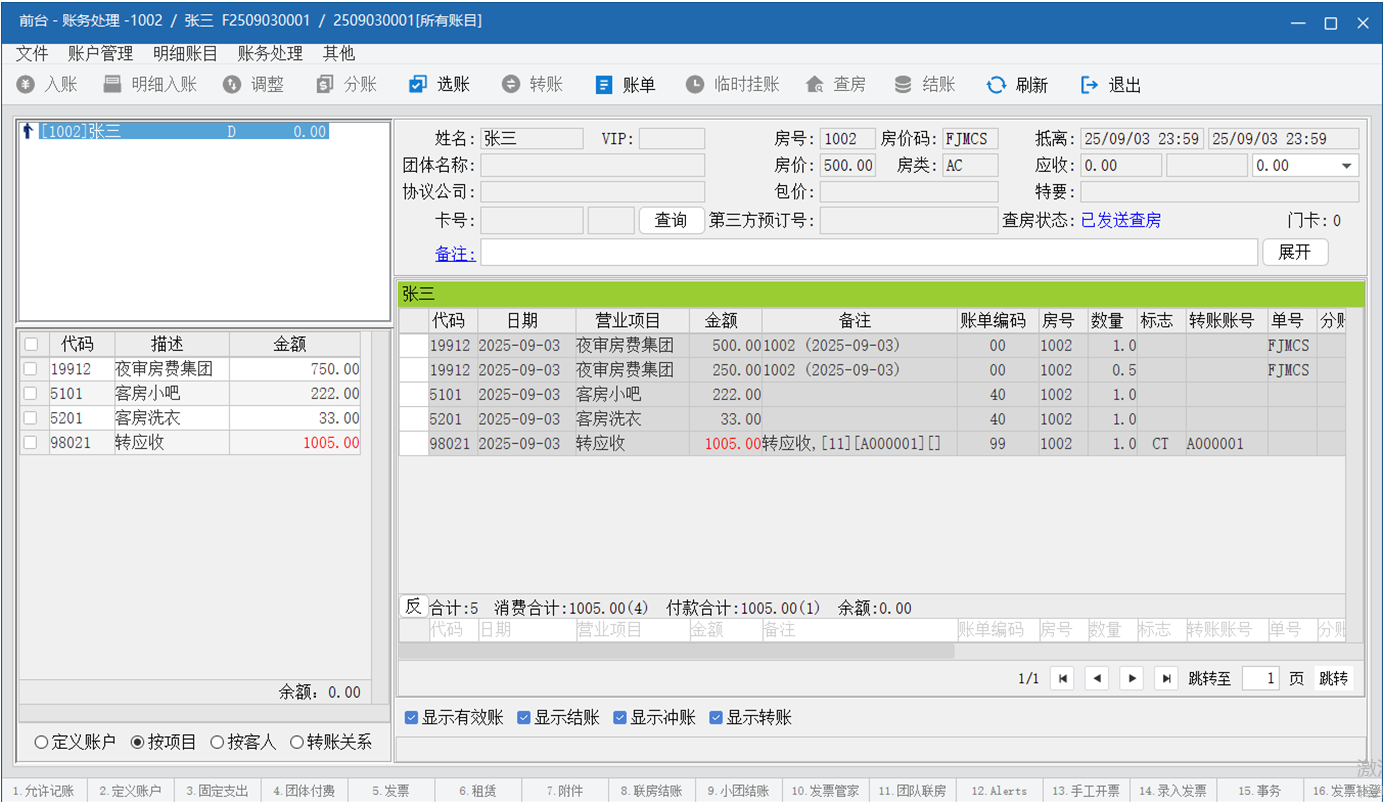Click the 备注 link

point(455,254)
